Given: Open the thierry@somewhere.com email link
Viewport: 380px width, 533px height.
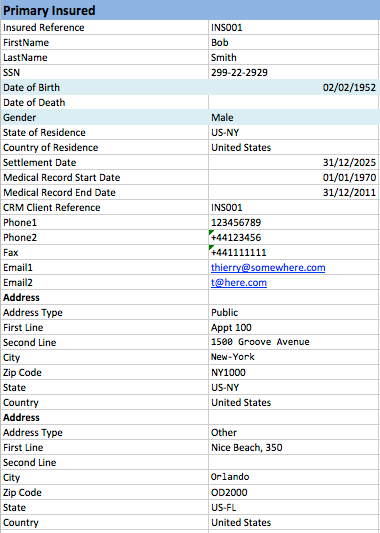Looking at the screenshot, I should pyautogui.click(x=268, y=268).
